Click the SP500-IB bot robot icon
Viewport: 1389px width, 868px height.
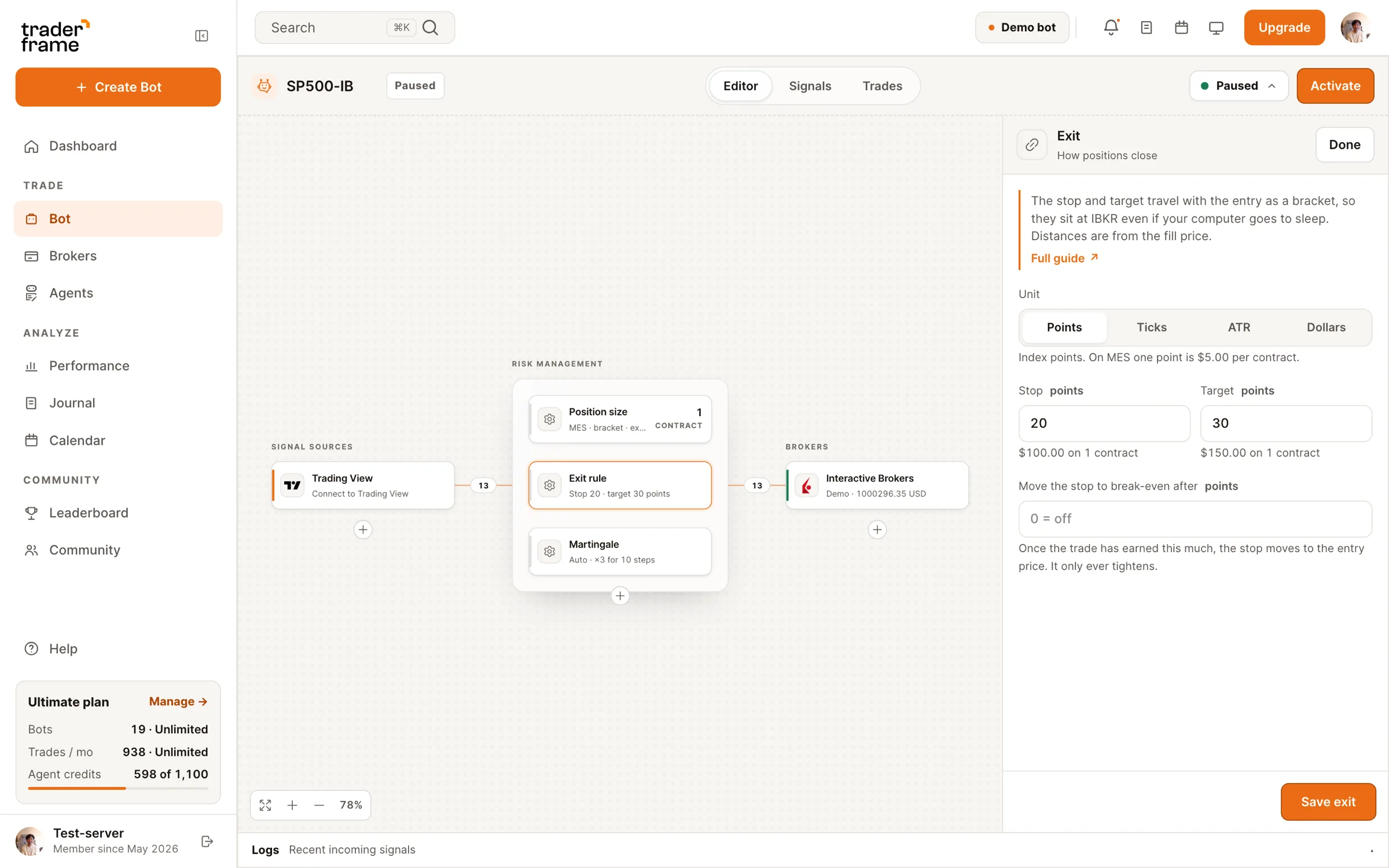coord(264,86)
